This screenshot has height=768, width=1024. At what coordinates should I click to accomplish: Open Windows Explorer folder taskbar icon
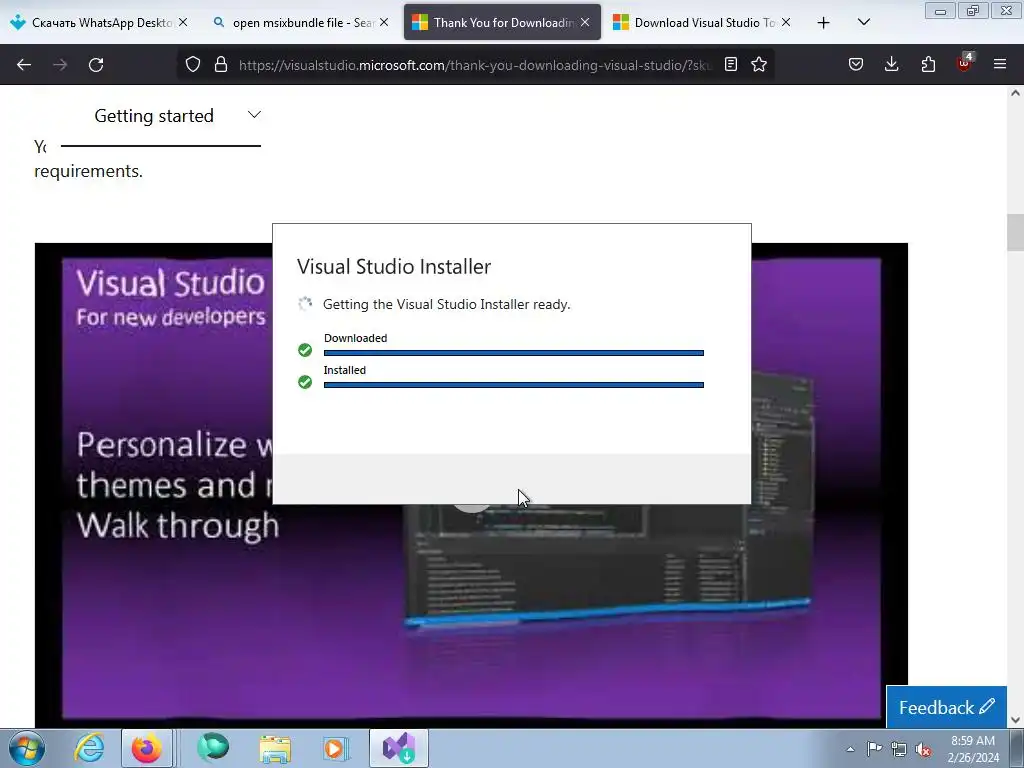tap(275, 748)
